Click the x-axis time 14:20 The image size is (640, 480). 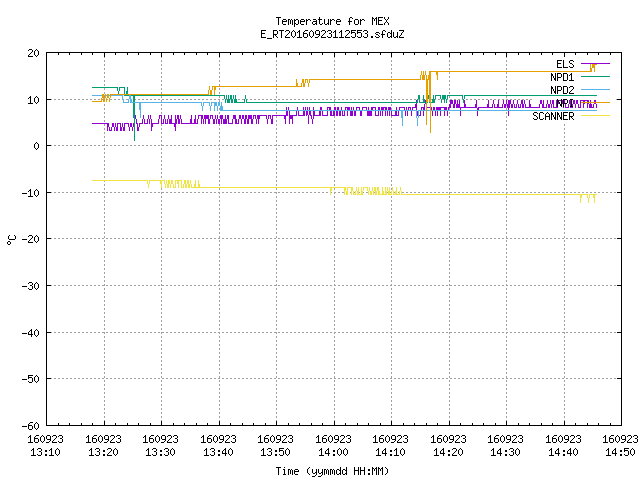(449, 452)
